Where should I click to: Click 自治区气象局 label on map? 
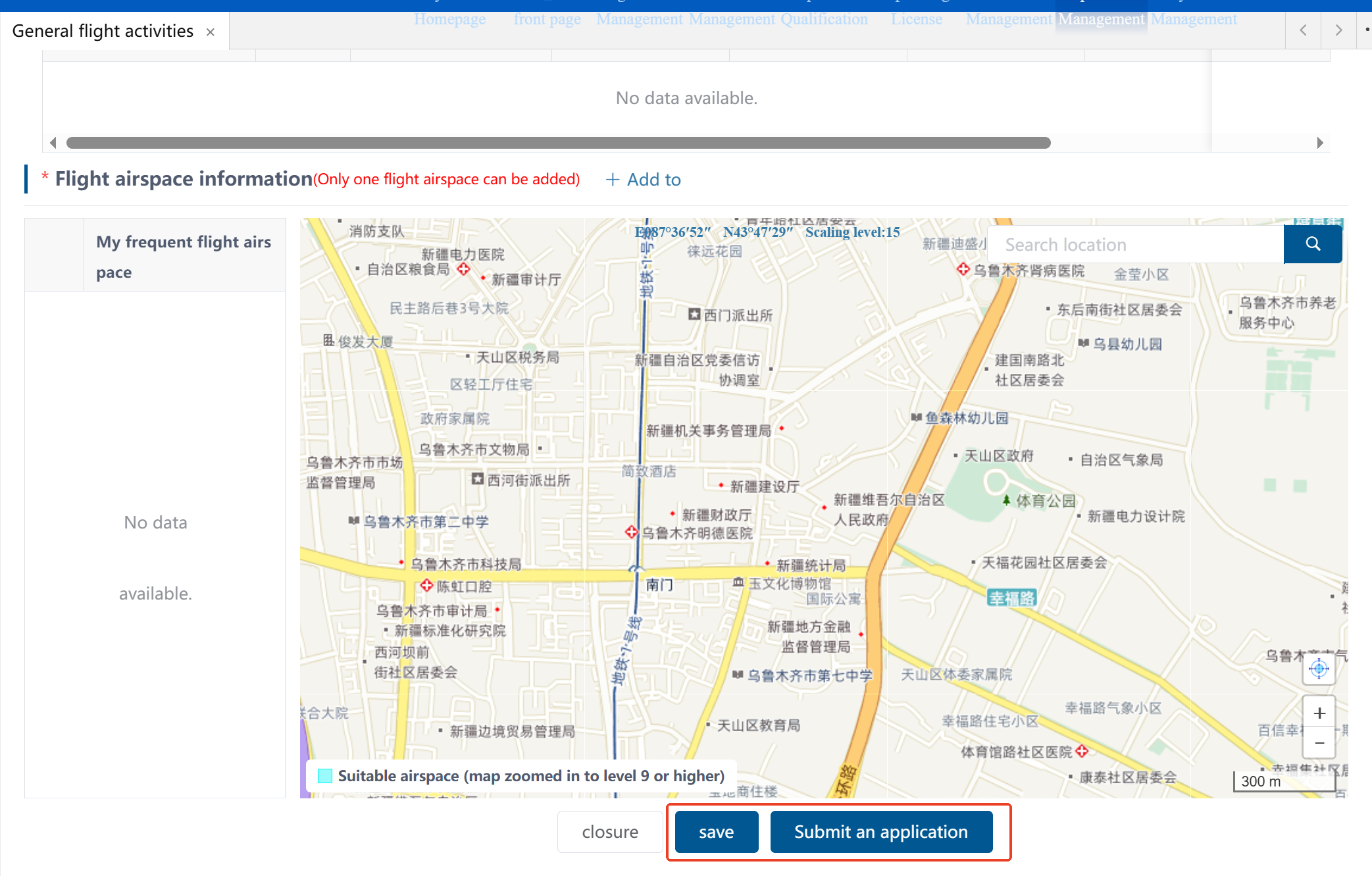pyautogui.click(x=1122, y=459)
